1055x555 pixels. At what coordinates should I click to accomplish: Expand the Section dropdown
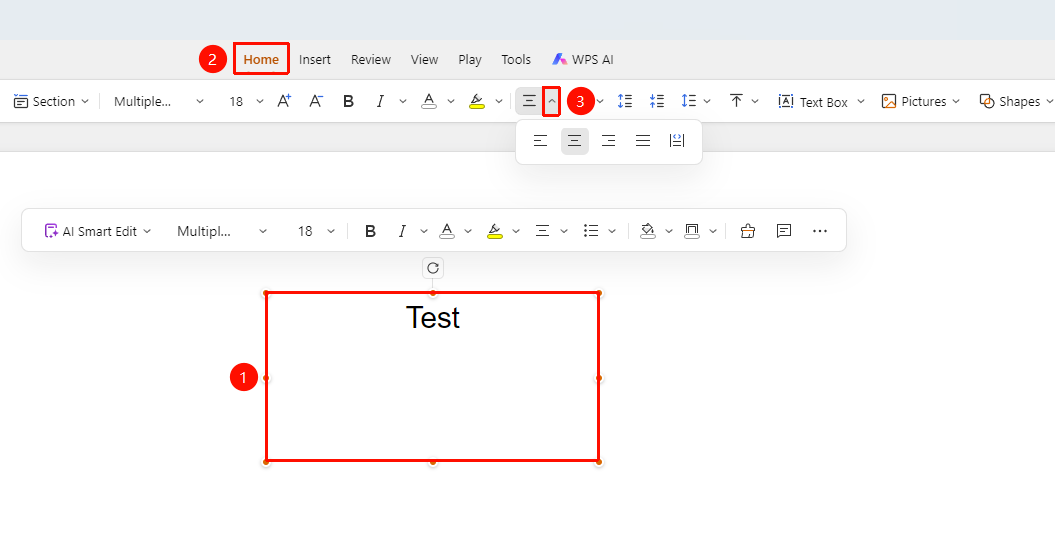click(x=51, y=101)
